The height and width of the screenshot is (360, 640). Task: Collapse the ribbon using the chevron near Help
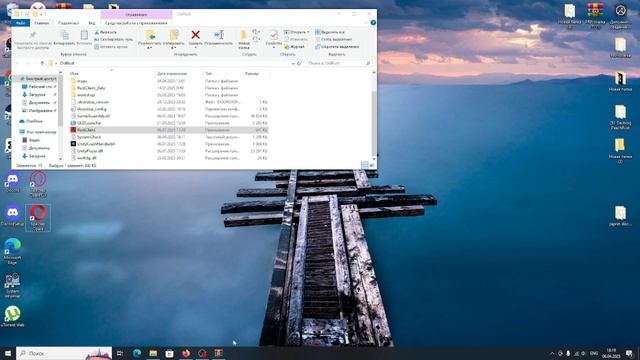click(366, 23)
